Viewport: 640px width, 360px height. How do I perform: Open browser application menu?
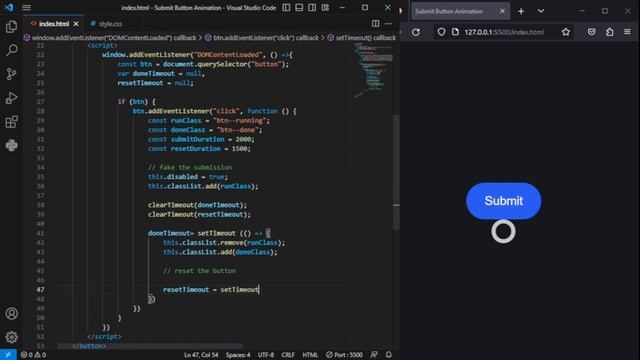[x=627, y=32]
